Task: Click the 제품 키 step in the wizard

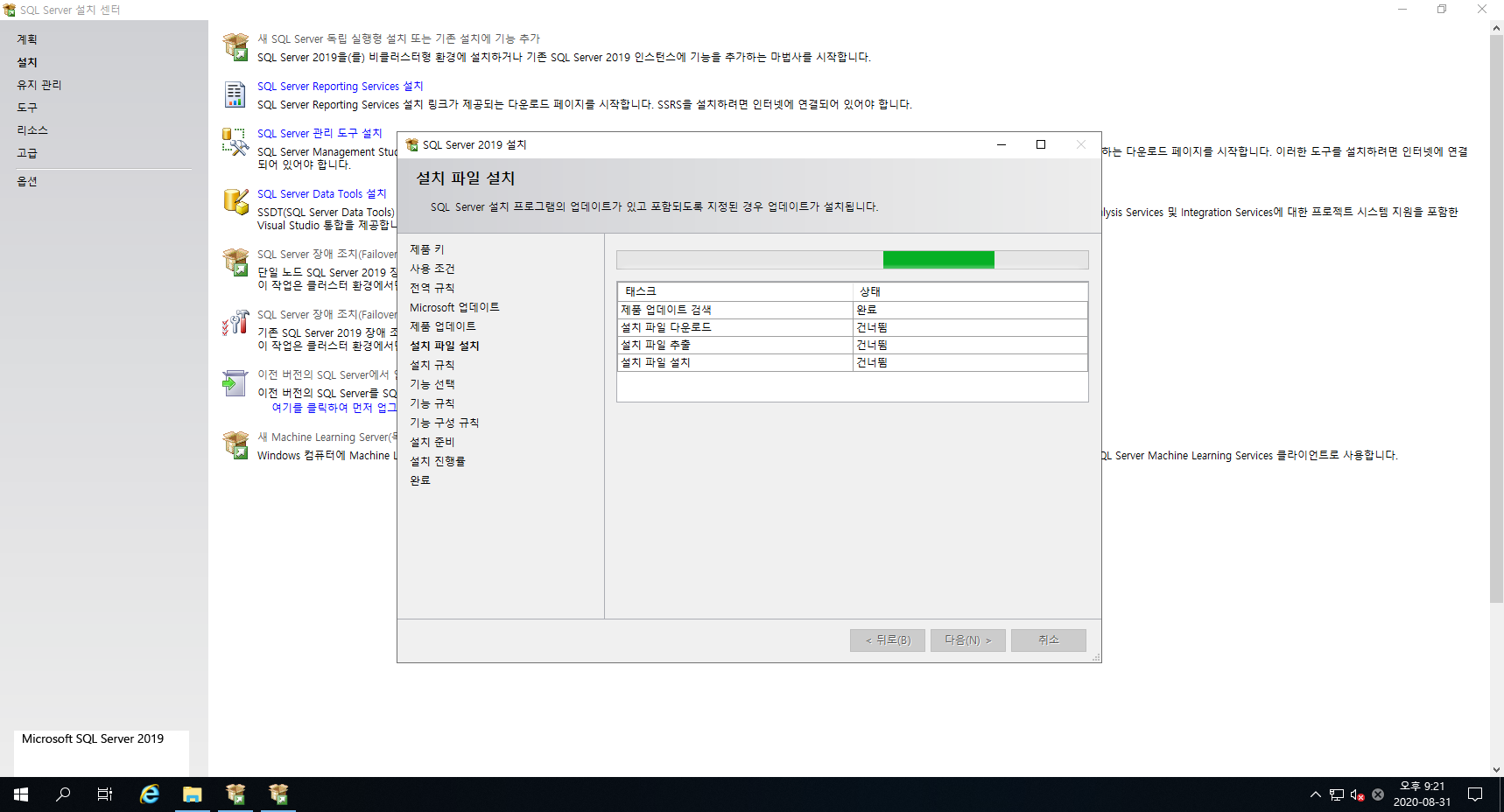Action: click(427, 249)
